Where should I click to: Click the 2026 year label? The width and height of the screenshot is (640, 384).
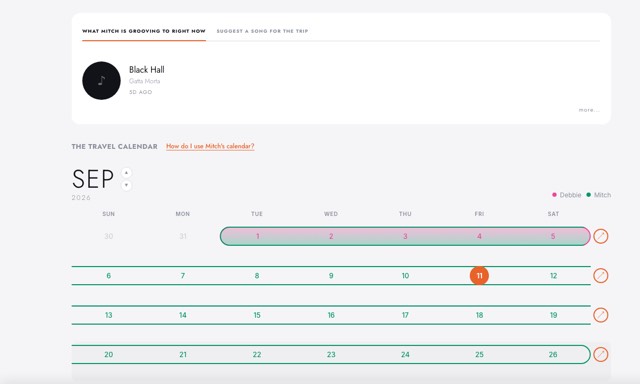81,198
